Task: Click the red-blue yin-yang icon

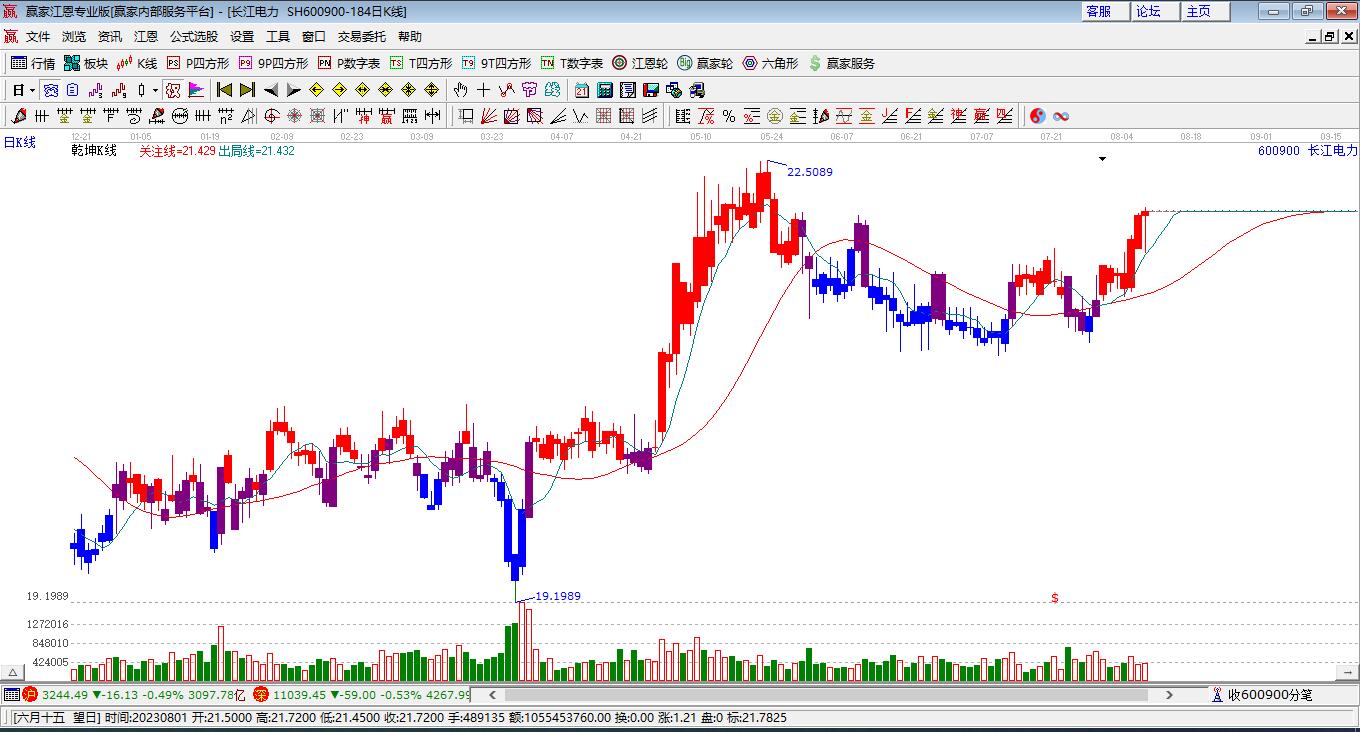Action: [x=1038, y=116]
